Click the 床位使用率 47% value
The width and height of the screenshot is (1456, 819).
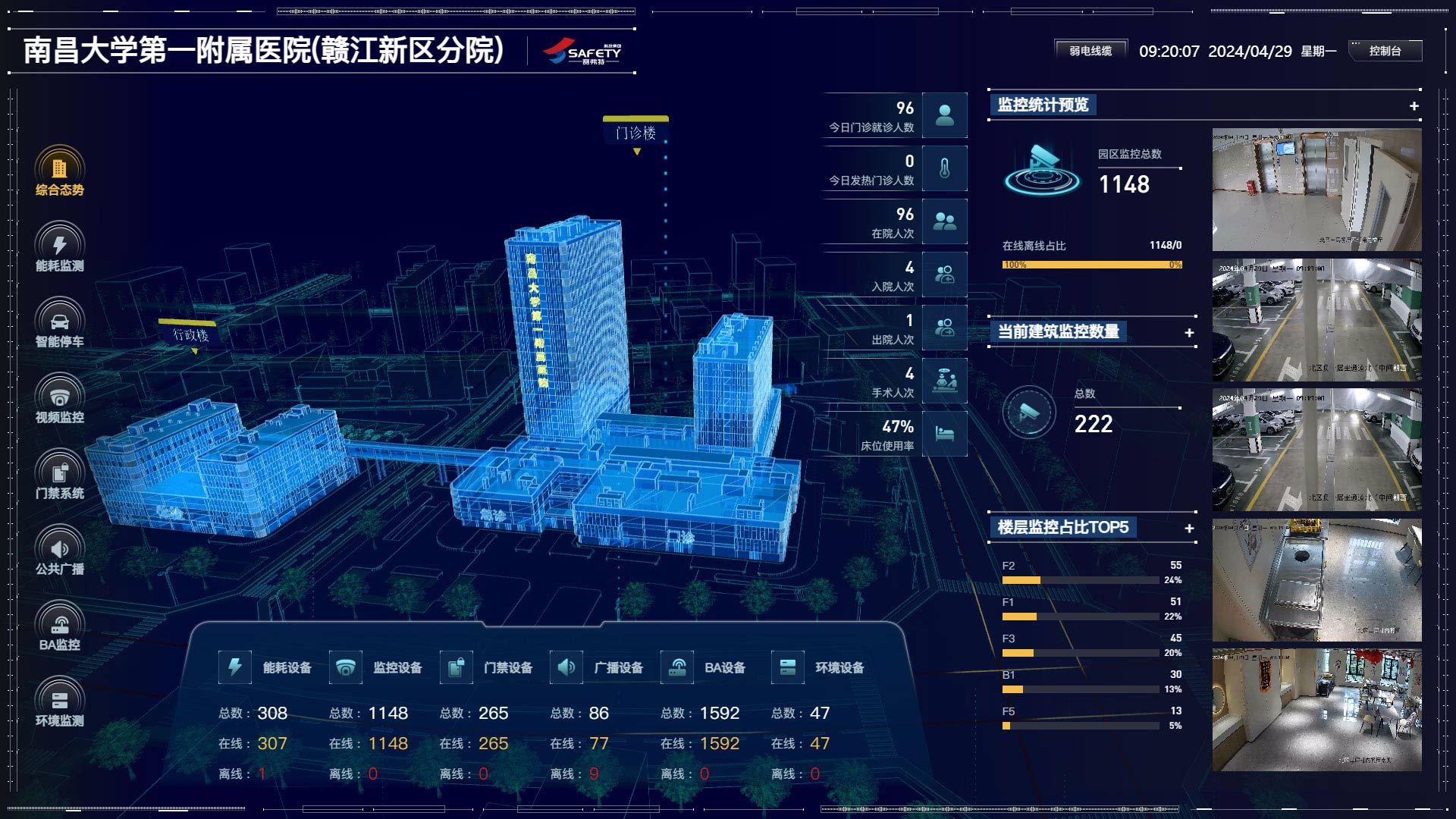[898, 426]
